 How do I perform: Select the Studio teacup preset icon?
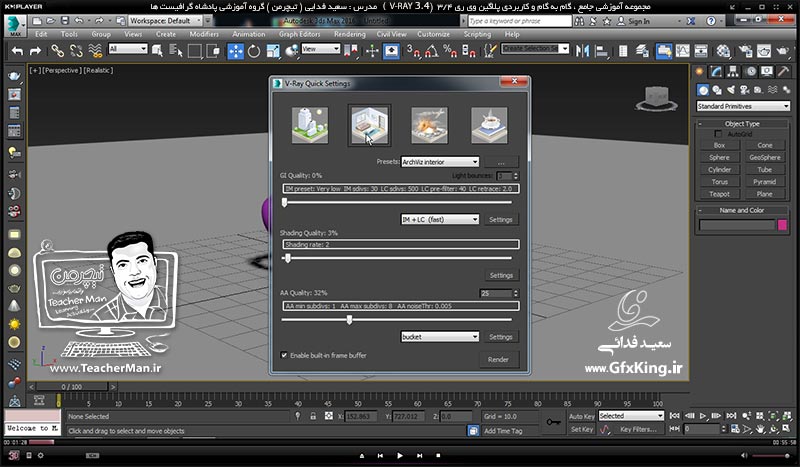[x=489, y=125]
